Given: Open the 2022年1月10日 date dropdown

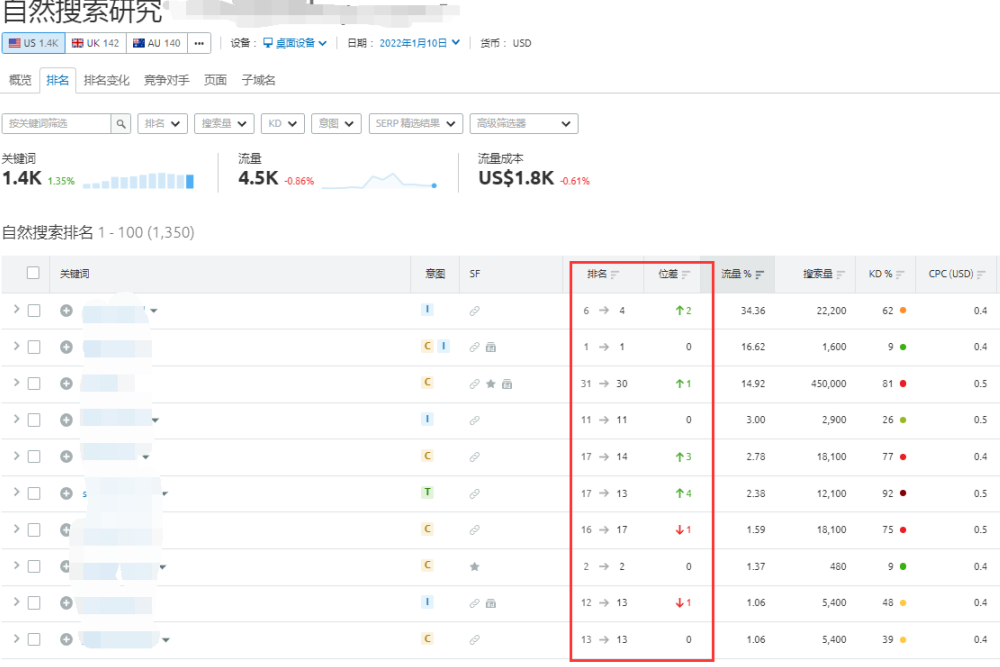Looking at the screenshot, I should tap(418, 43).
